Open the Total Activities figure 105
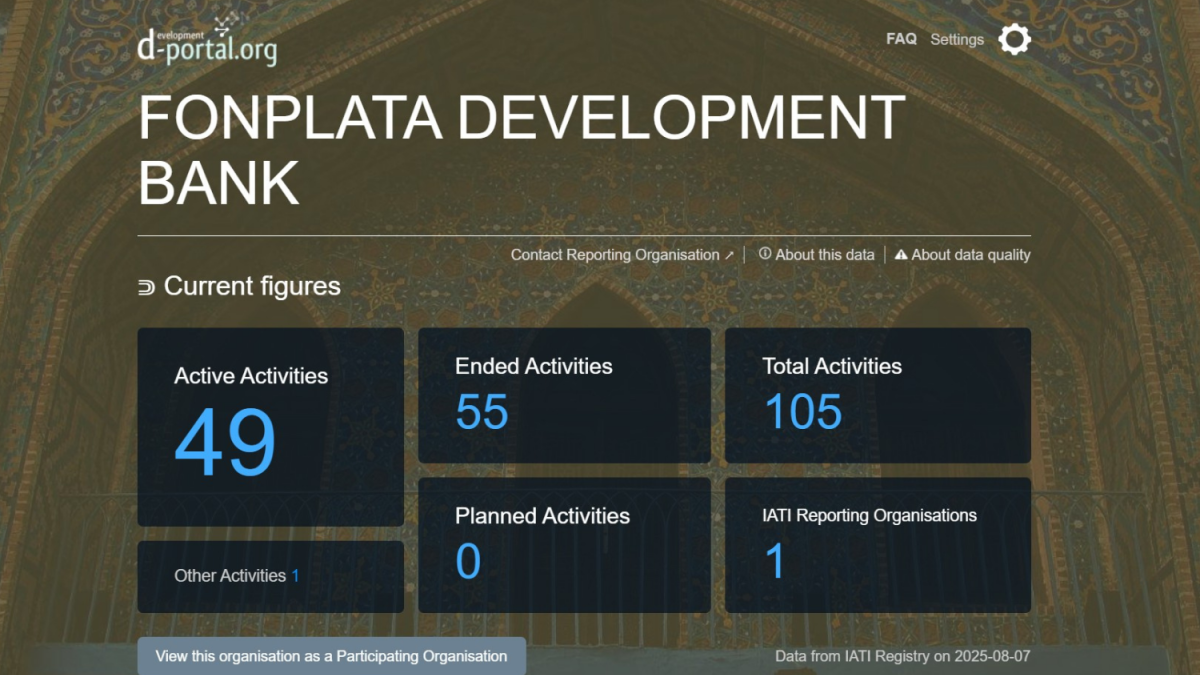This screenshot has height=675, width=1200. pos(803,411)
